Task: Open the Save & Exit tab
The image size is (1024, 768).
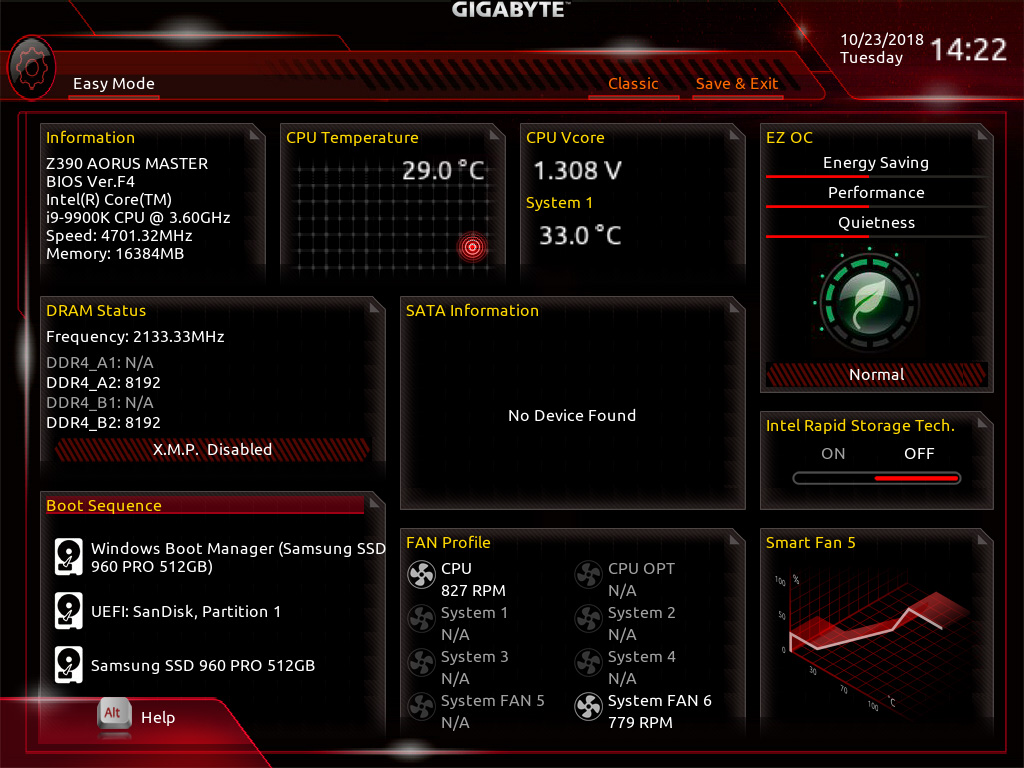Action: (x=737, y=84)
